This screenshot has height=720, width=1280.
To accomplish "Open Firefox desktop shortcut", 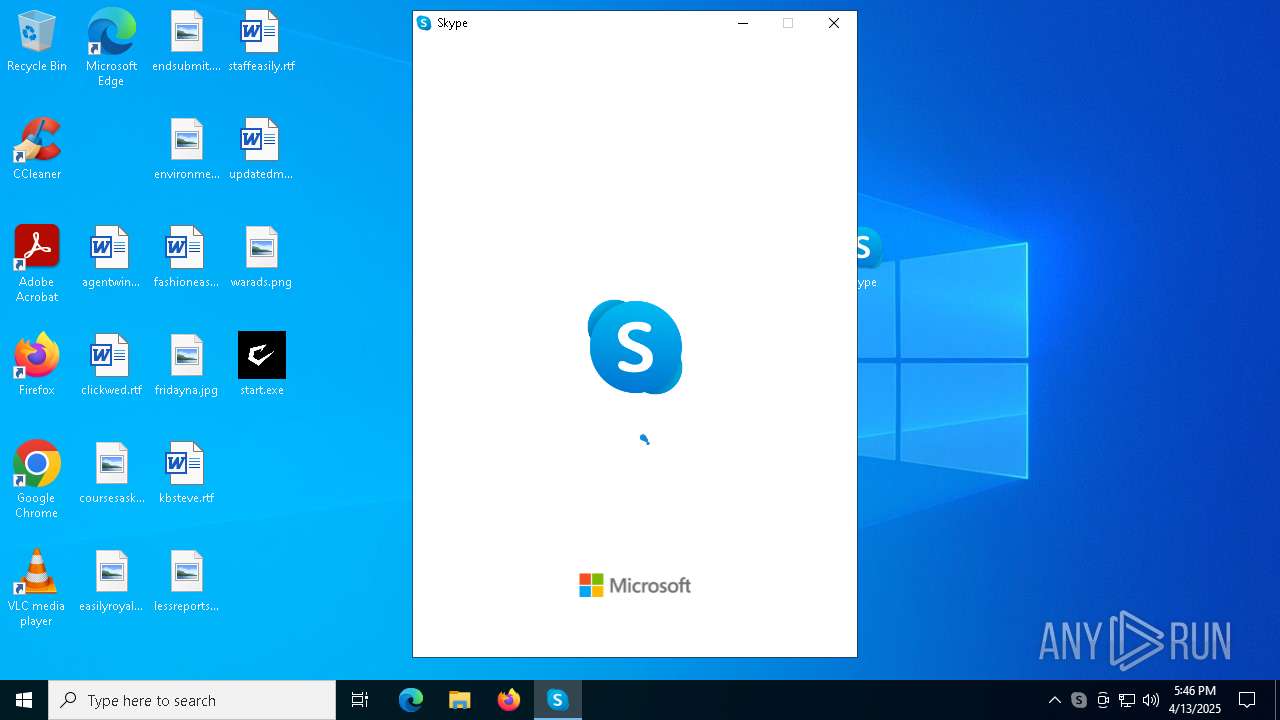I will point(37,366).
